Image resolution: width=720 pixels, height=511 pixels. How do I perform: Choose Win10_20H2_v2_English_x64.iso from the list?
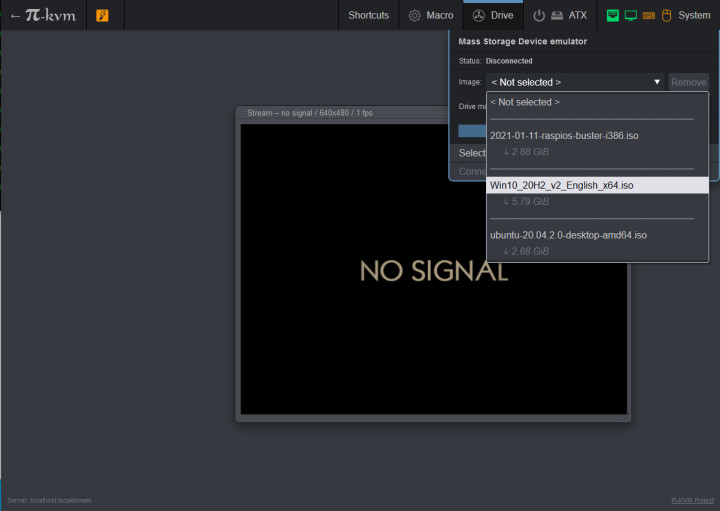pyautogui.click(x=561, y=185)
